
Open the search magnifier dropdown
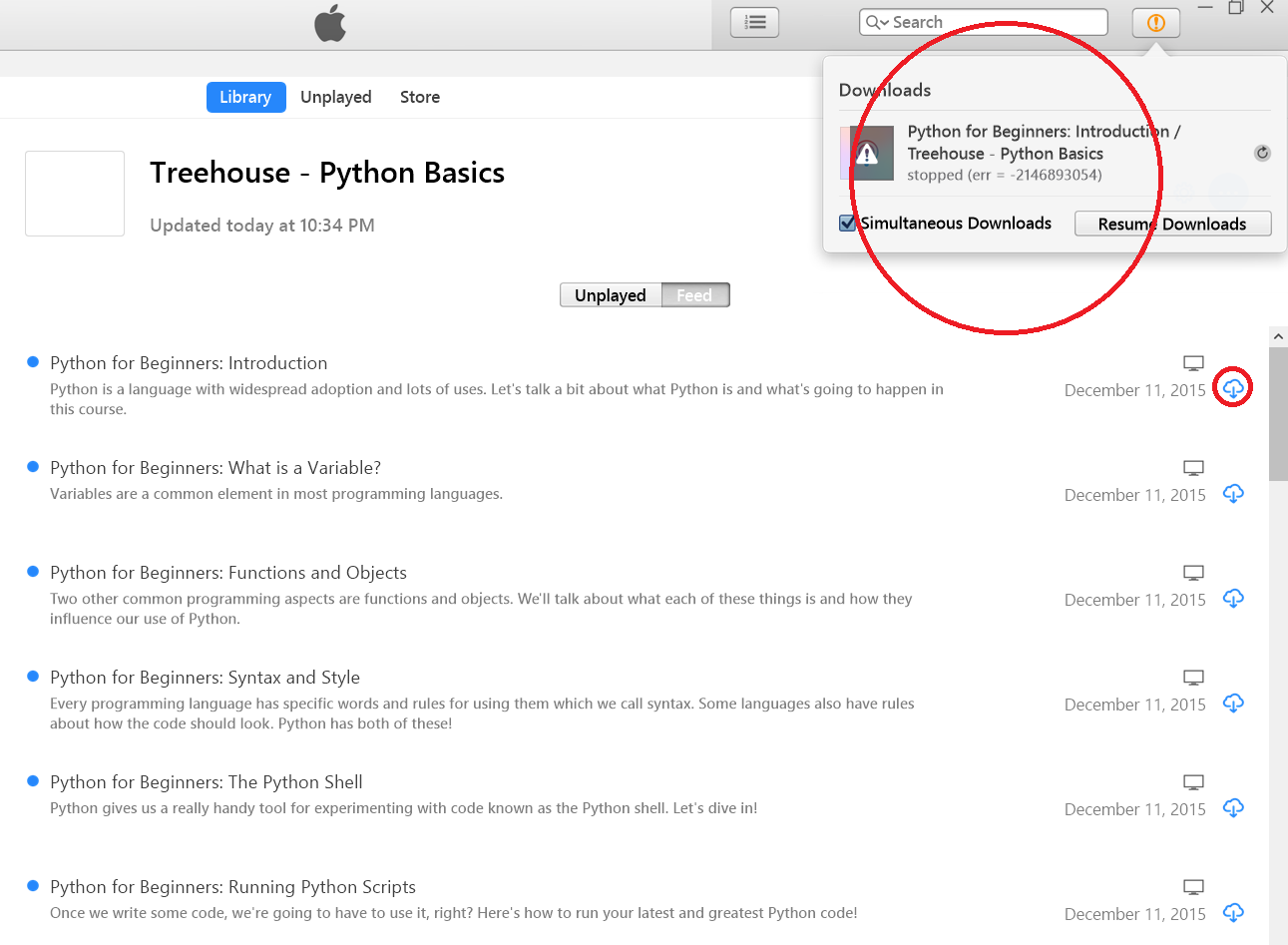coord(877,22)
